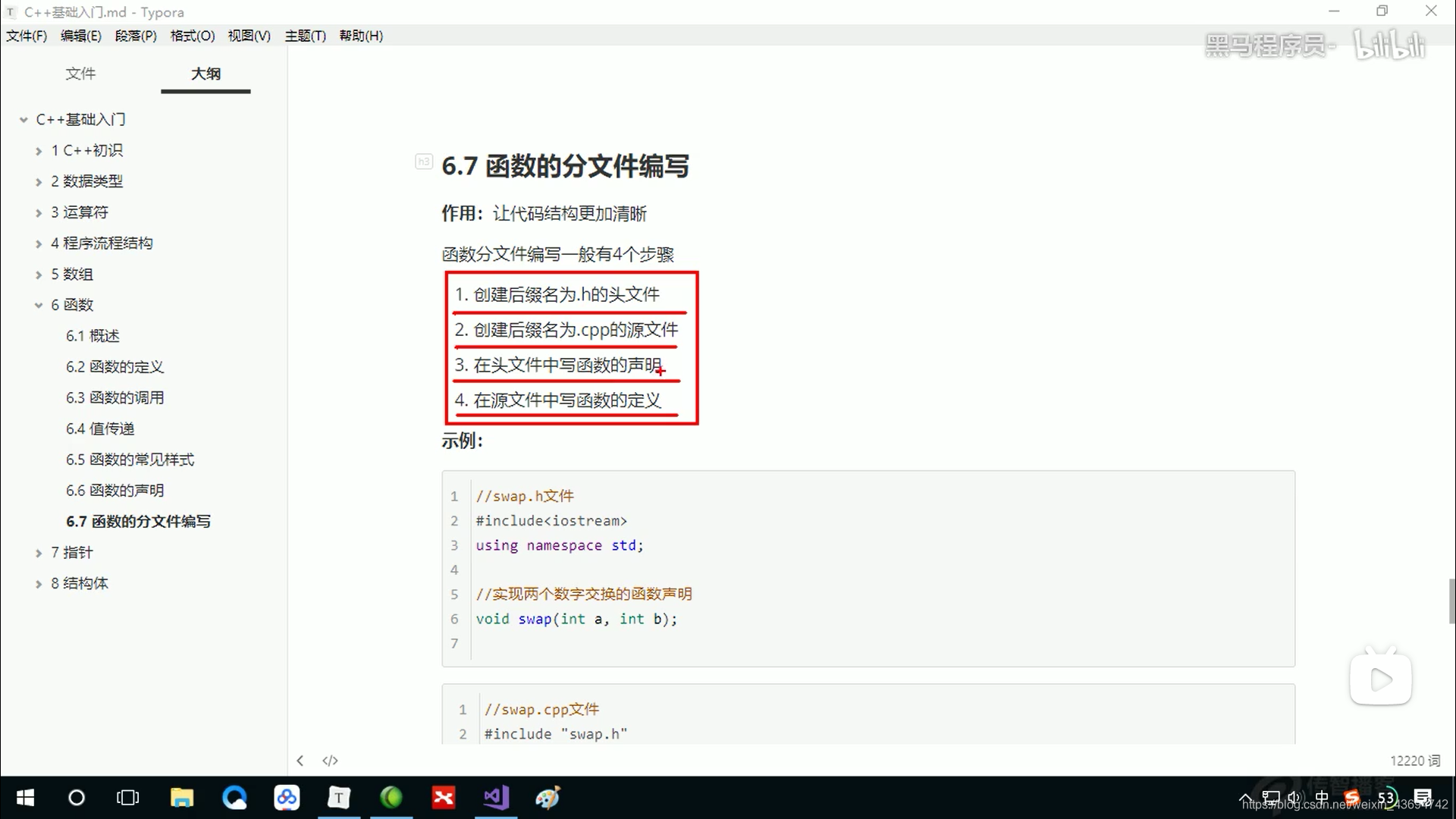
Task: Click the bilibili play button overlay
Action: [1381, 679]
